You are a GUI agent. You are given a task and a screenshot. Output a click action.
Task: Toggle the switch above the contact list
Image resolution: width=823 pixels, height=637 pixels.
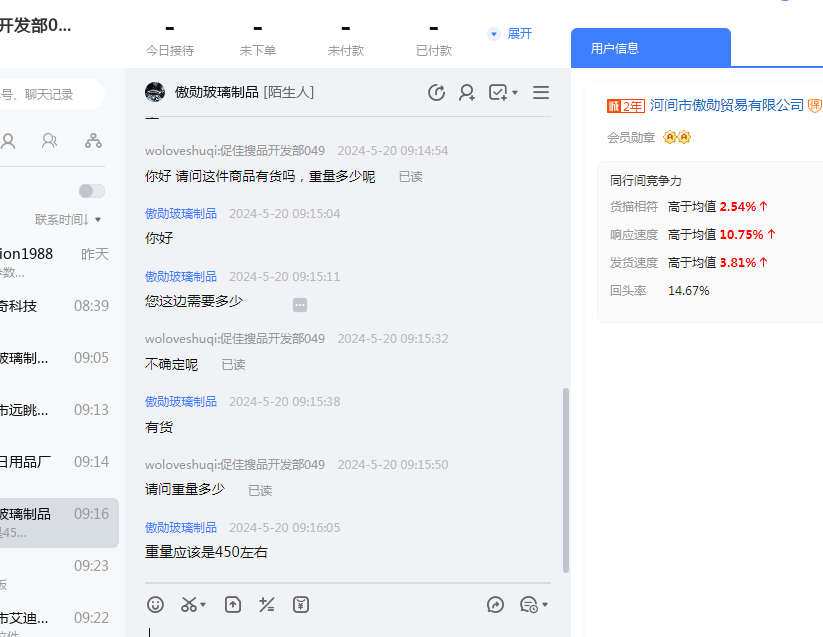[91, 191]
